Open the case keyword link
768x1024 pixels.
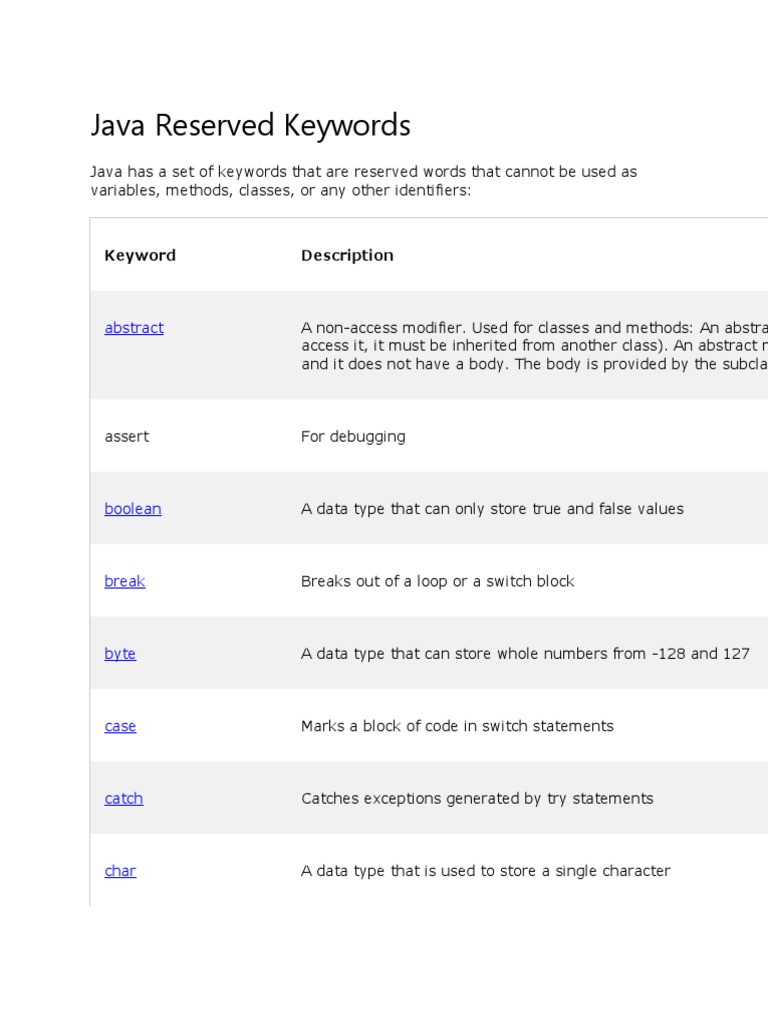(x=120, y=726)
